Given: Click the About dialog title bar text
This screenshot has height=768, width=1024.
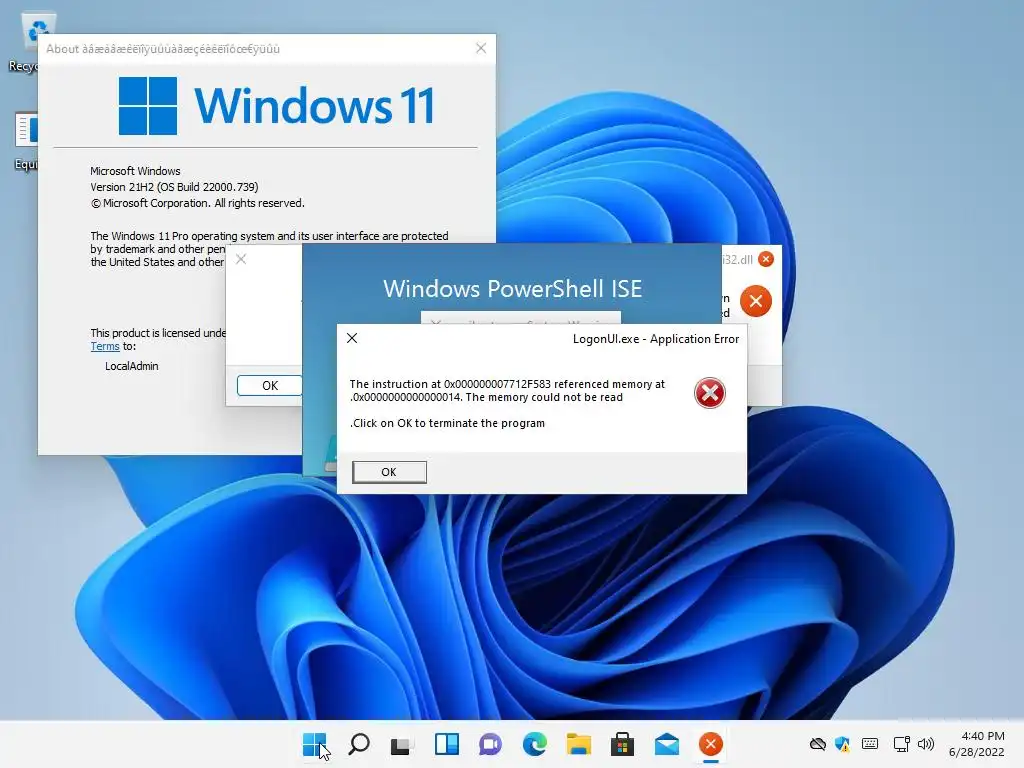Looking at the screenshot, I should pos(163,49).
